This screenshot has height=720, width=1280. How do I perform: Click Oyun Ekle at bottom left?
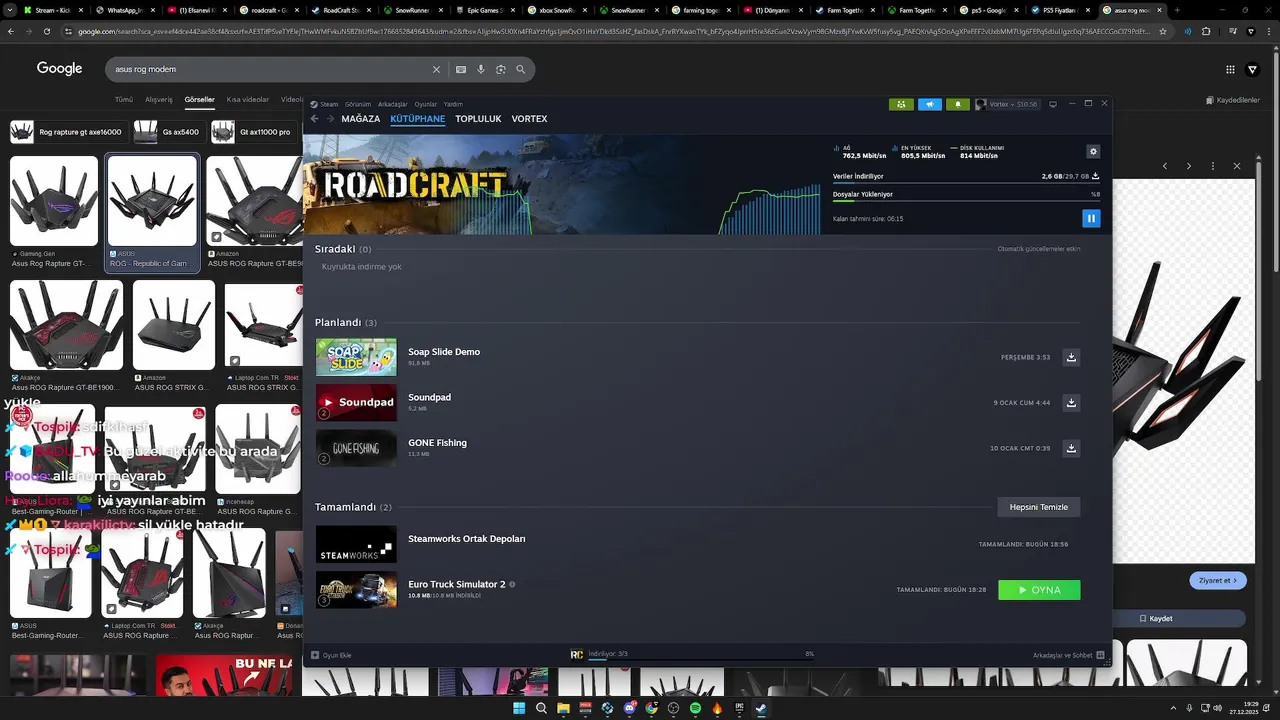331,655
